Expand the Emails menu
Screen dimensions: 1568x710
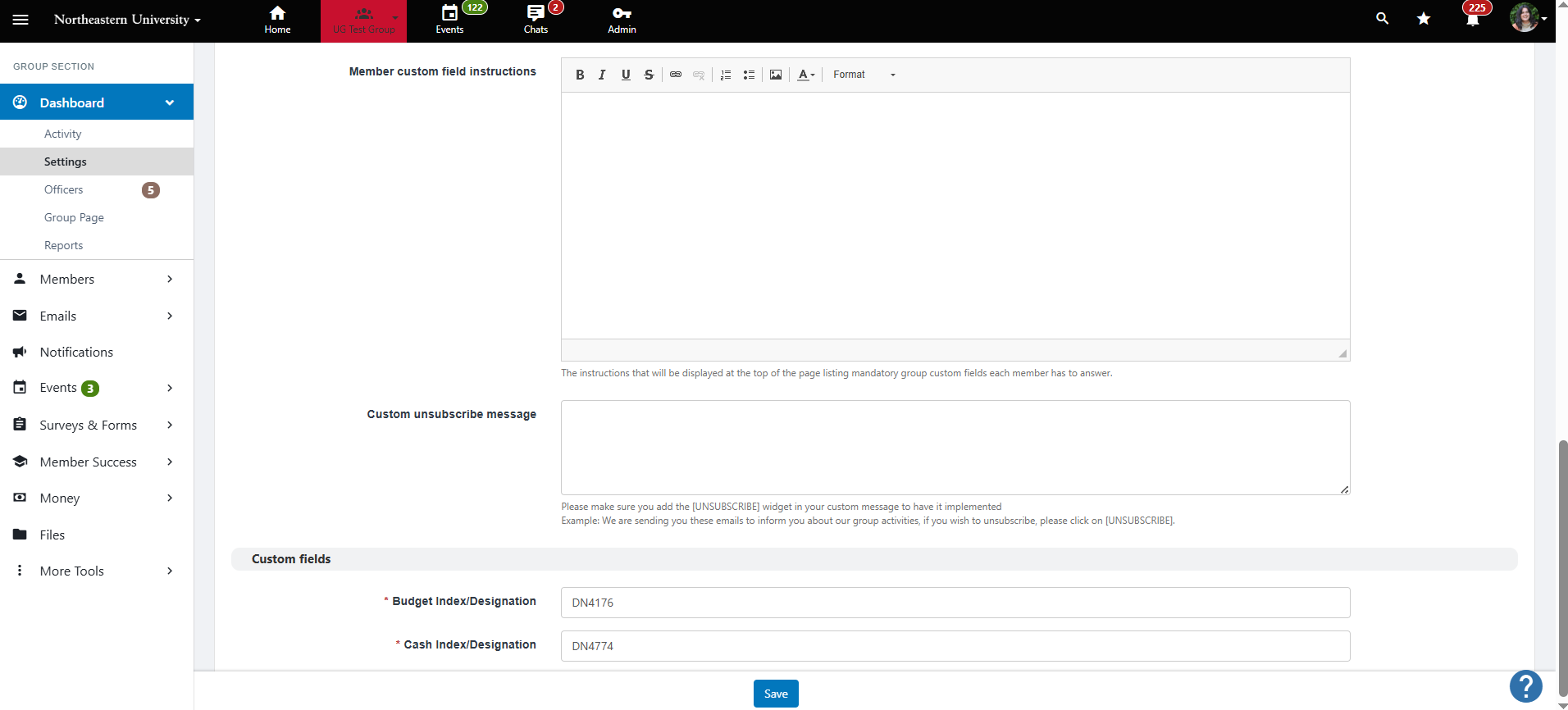(97, 316)
